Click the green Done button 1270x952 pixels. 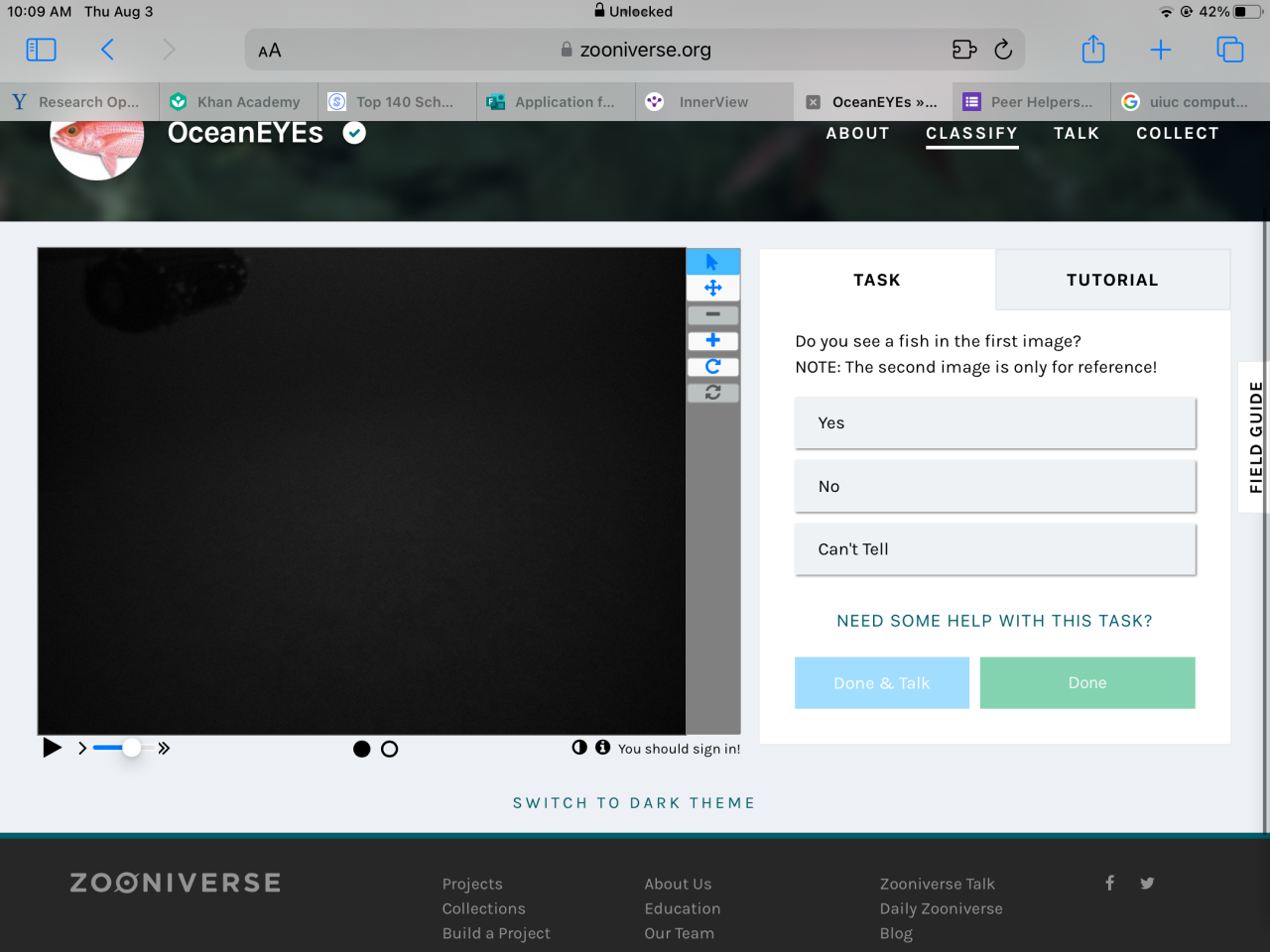[x=1087, y=682]
